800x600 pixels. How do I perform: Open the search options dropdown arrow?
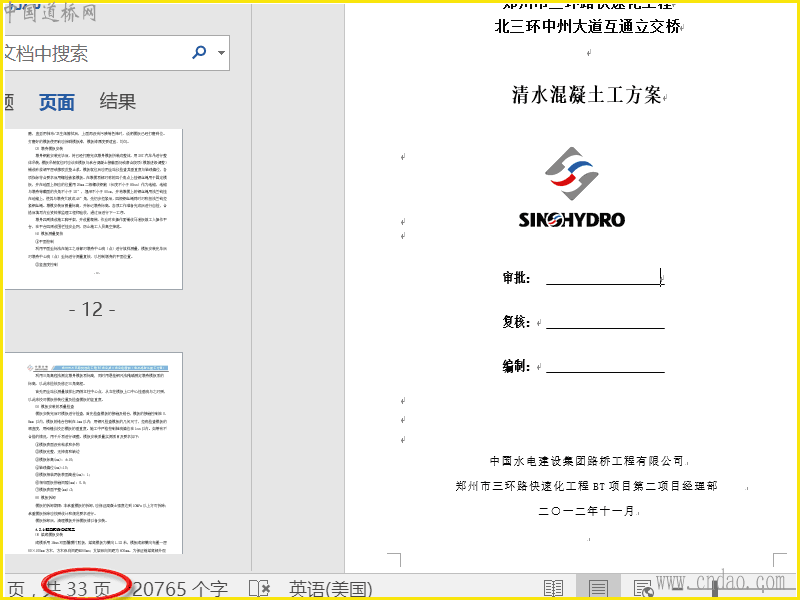(221, 53)
